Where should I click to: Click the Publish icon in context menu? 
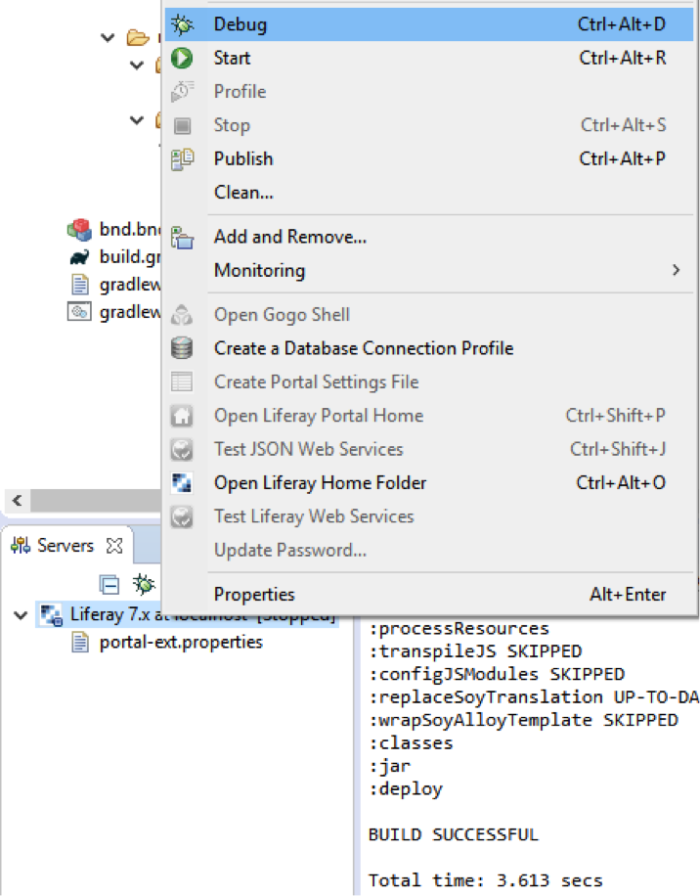coord(182,159)
